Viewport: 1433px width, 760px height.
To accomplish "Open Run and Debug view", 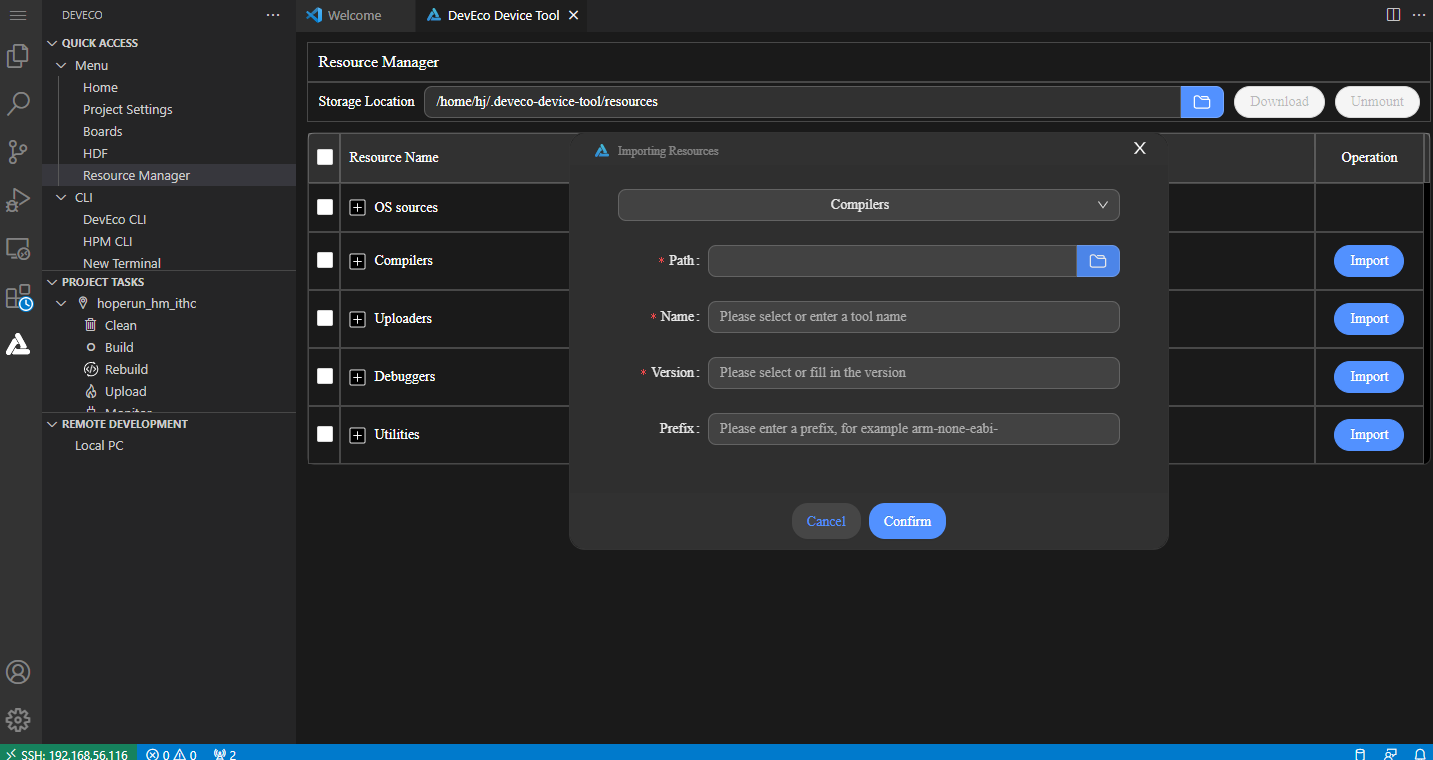I will click(x=18, y=200).
